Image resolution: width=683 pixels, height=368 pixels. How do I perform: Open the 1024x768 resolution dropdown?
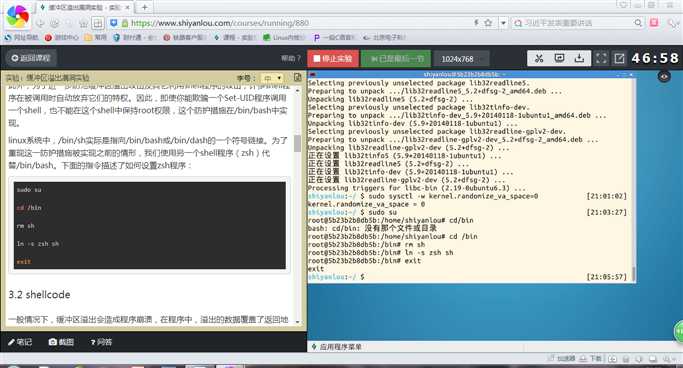click(461, 59)
